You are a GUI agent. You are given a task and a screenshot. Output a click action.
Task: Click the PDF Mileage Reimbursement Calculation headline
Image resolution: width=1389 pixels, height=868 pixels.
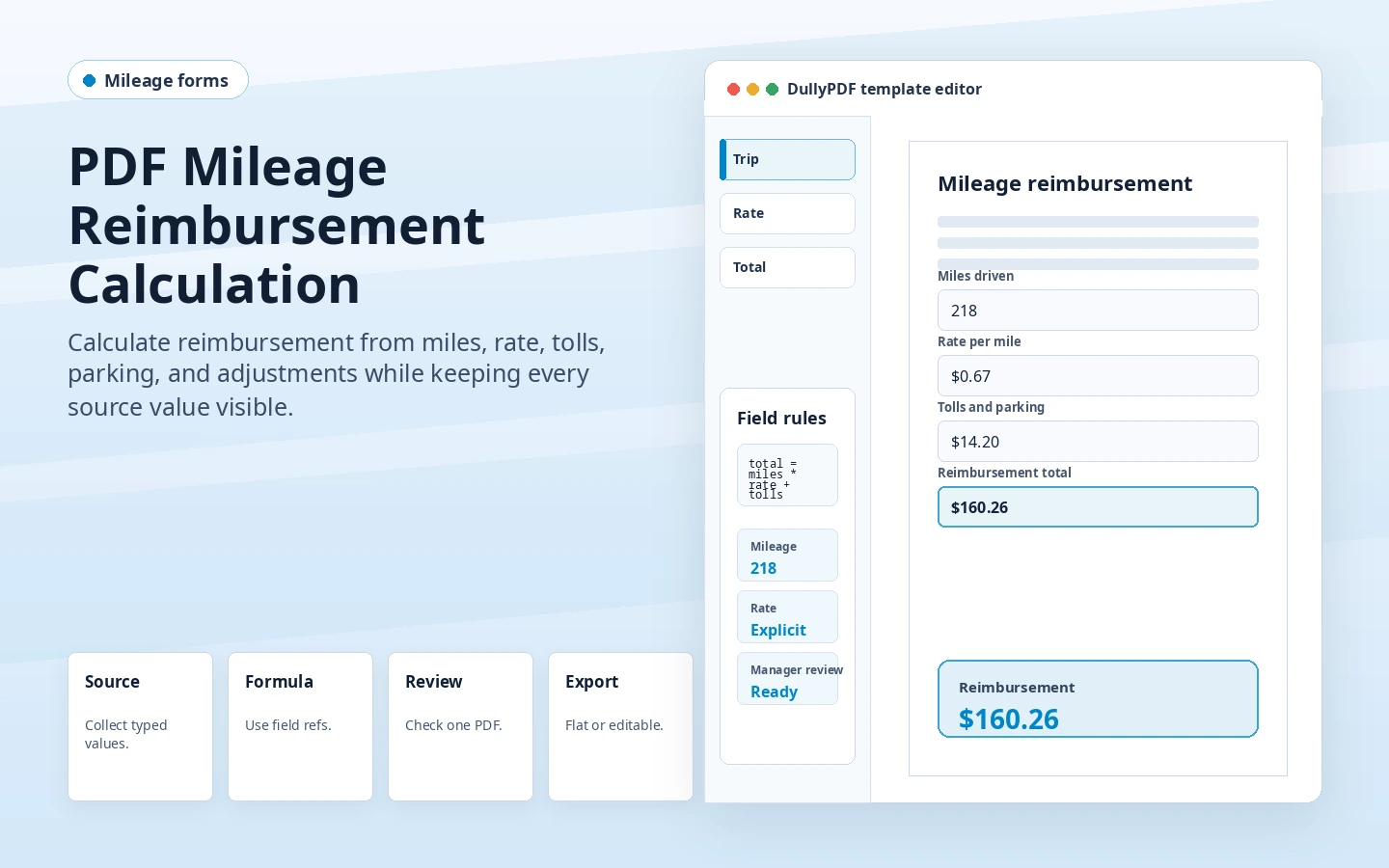point(277,226)
